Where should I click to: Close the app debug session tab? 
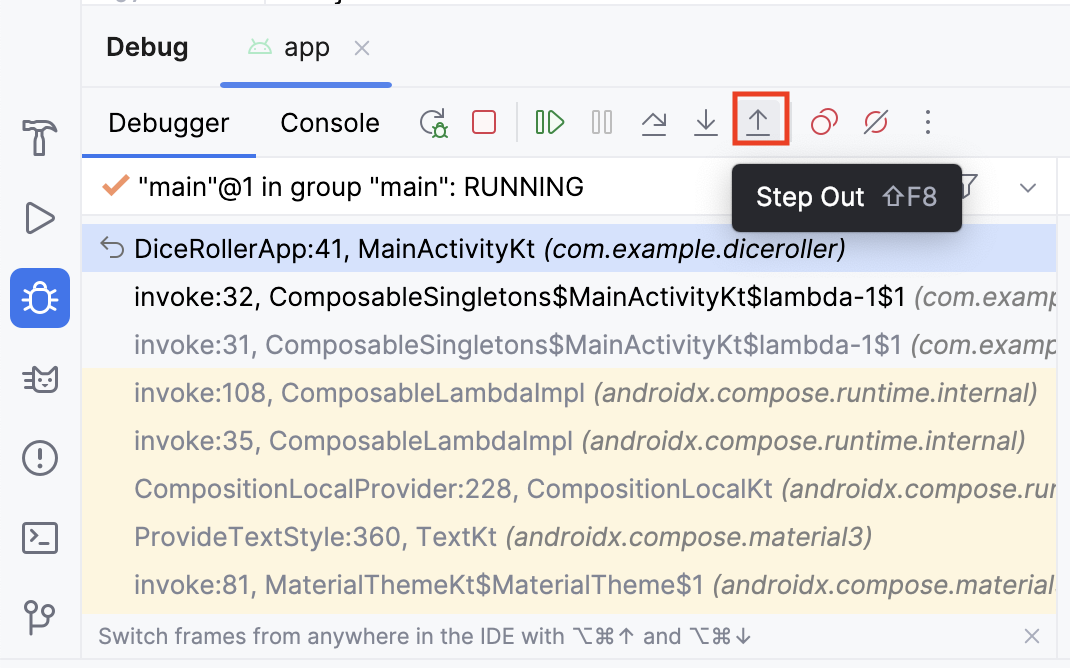(363, 48)
